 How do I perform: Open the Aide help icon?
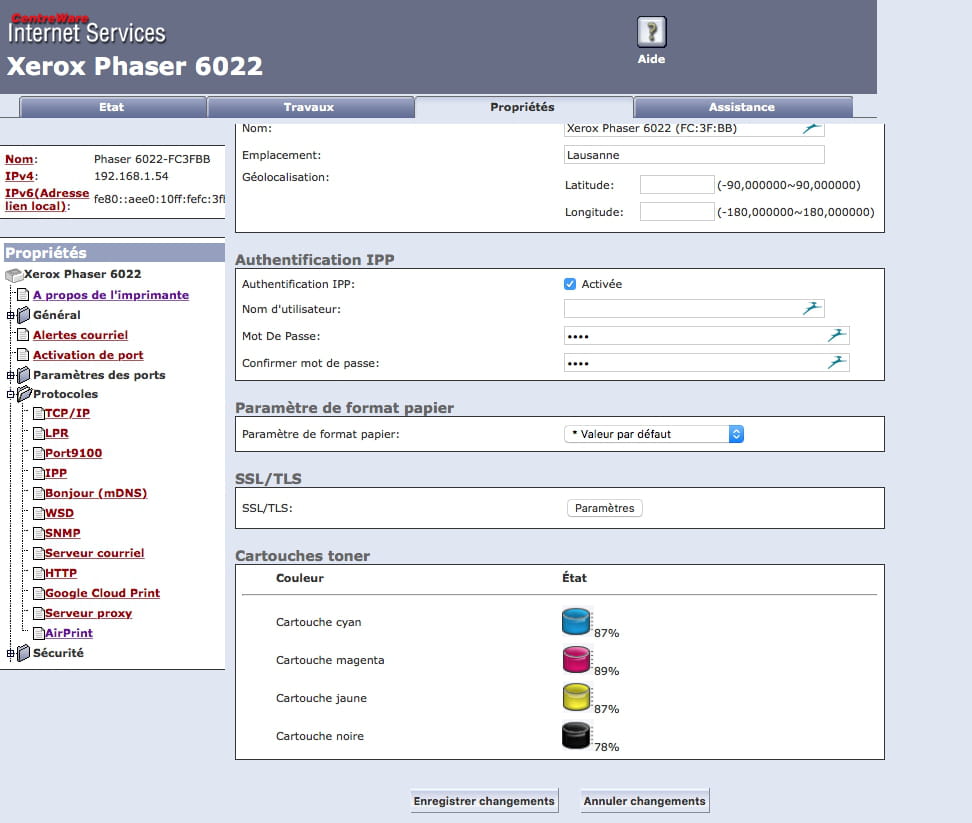pyautogui.click(x=652, y=32)
